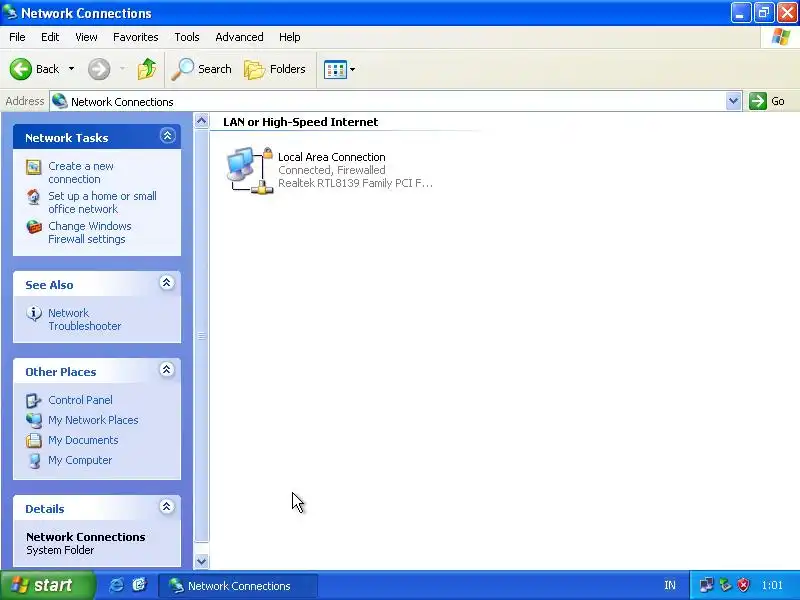Screen dimensions: 800x600
Task: Click the grayed Forward arrow button
Action: (99, 69)
